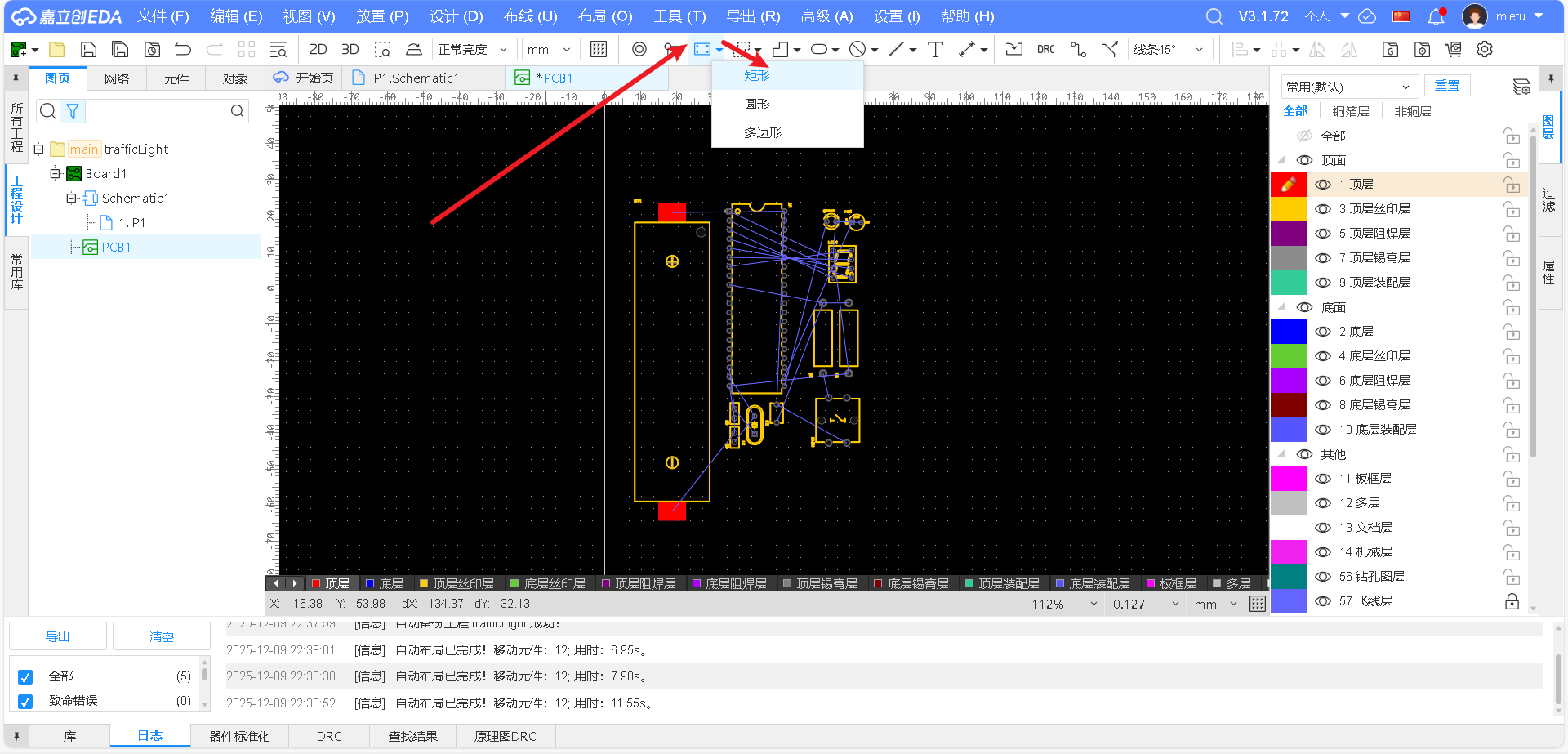
Task: Switch to 2D view
Action: pos(318,50)
